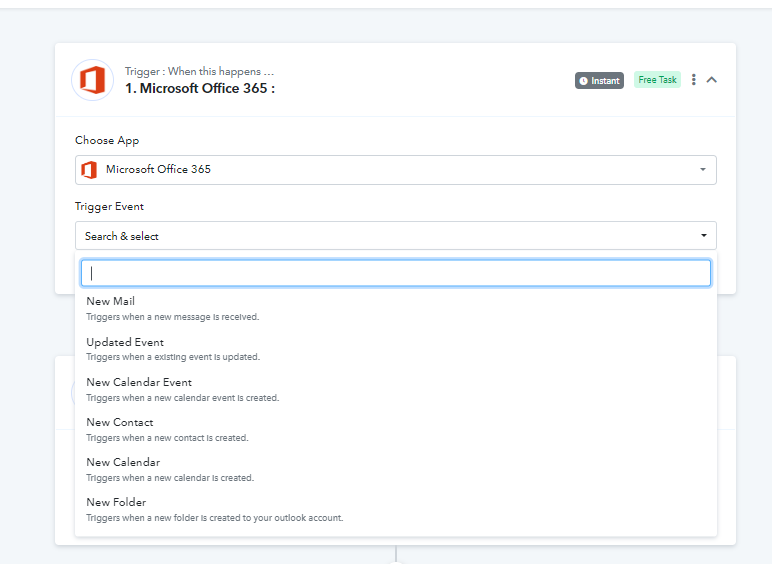This screenshot has height=564, width=772.
Task: Click the Microsoft Office 365 trigger logo
Action: (x=93, y=80)
